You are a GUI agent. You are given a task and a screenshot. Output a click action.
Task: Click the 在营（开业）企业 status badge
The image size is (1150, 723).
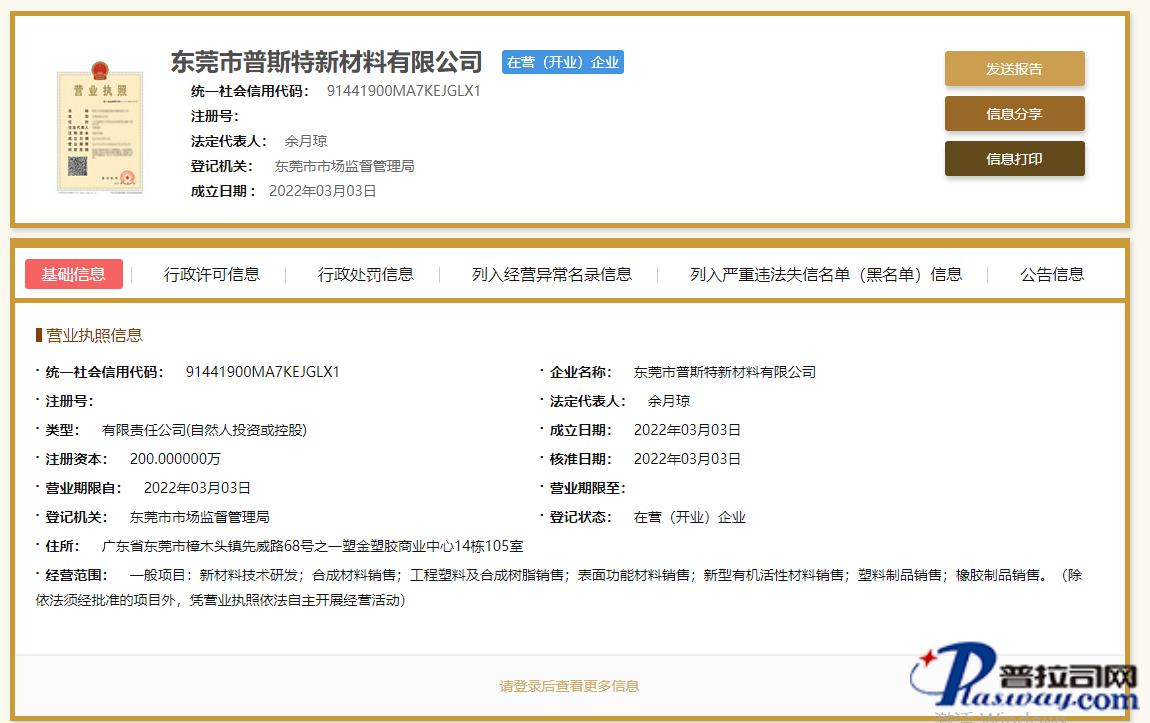pos(563,62)
